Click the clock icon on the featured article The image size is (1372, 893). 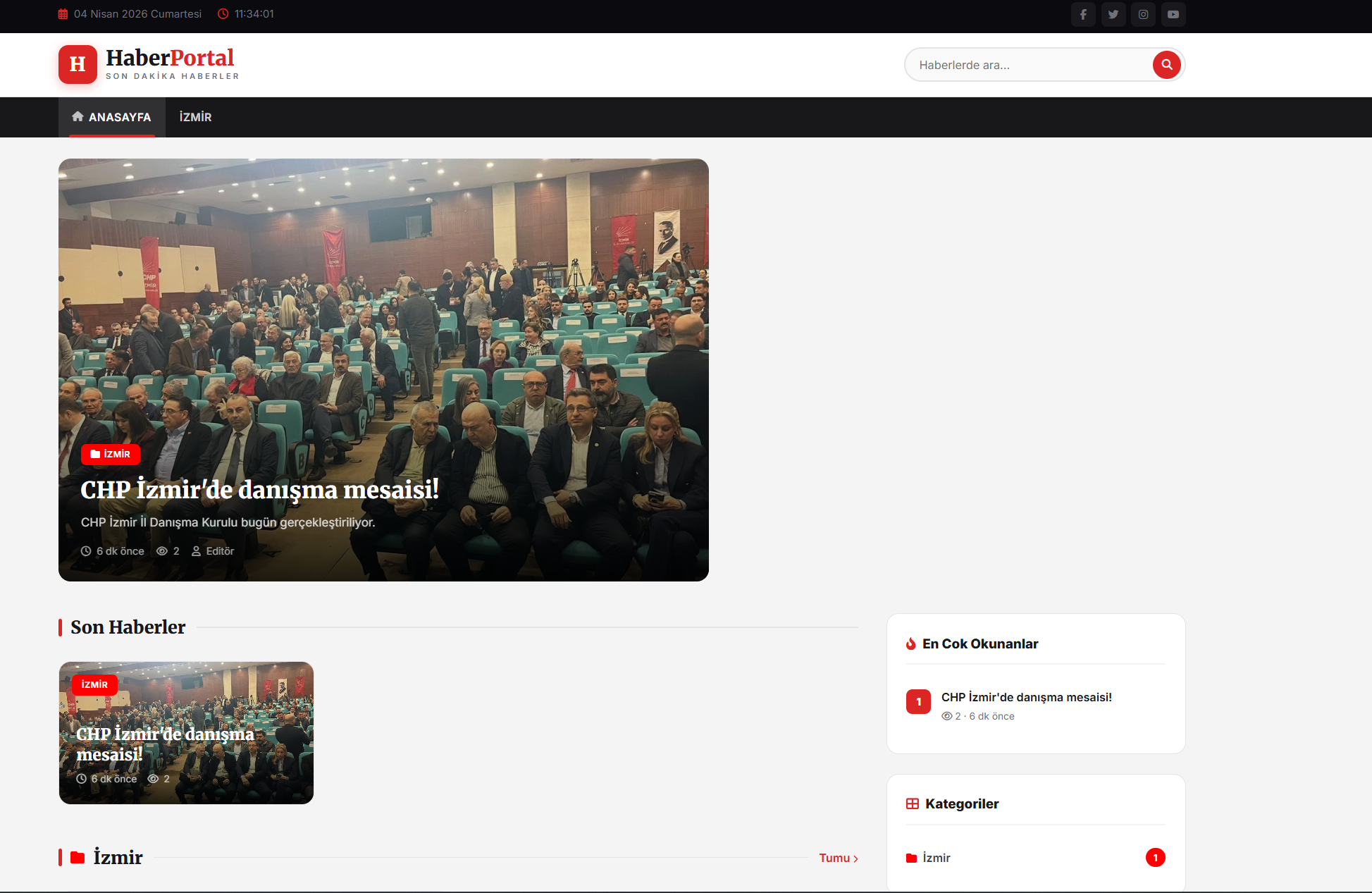86,551
